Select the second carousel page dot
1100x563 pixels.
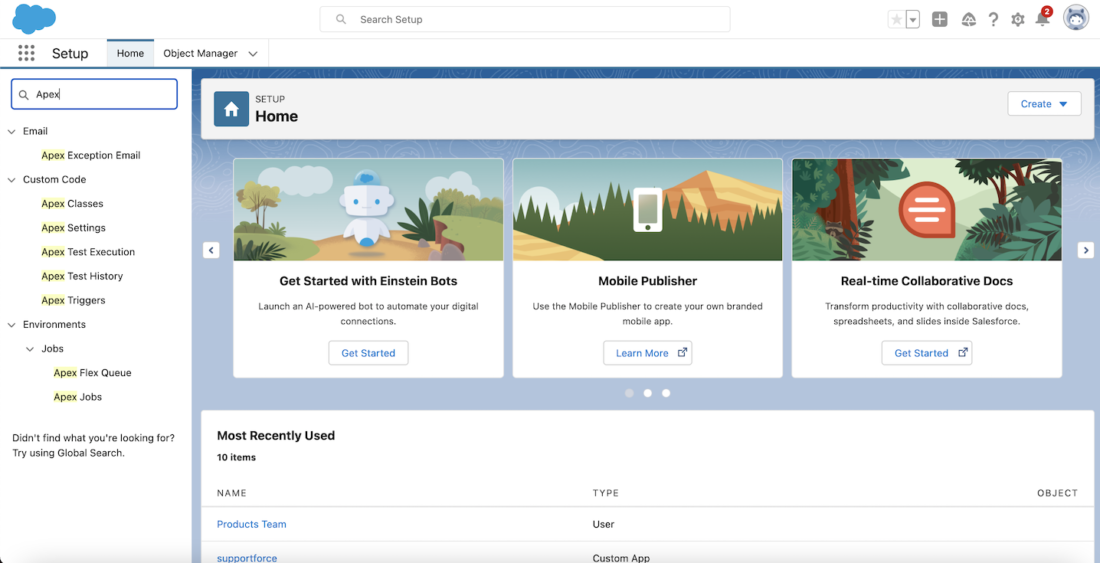648,393
